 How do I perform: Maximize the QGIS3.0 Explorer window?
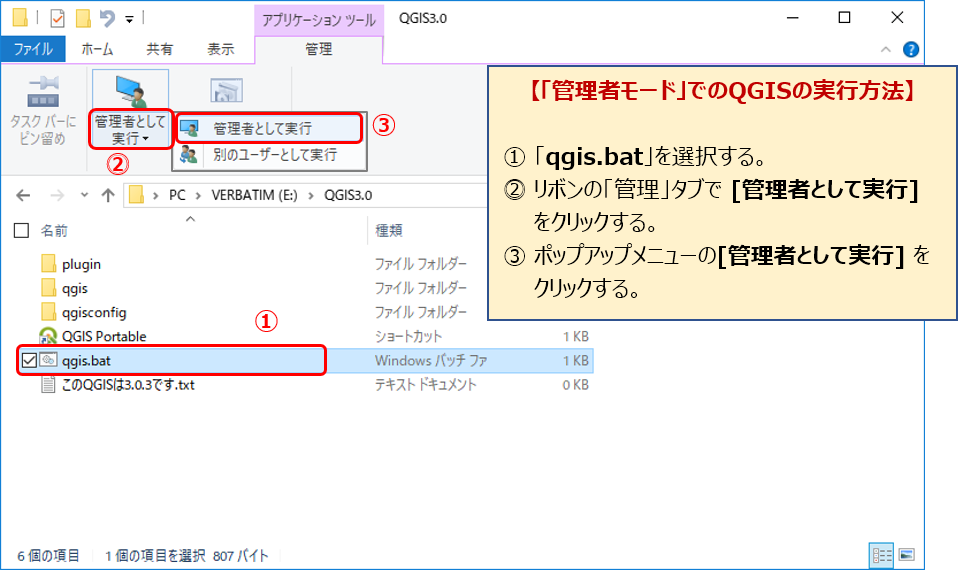(844, 18)
